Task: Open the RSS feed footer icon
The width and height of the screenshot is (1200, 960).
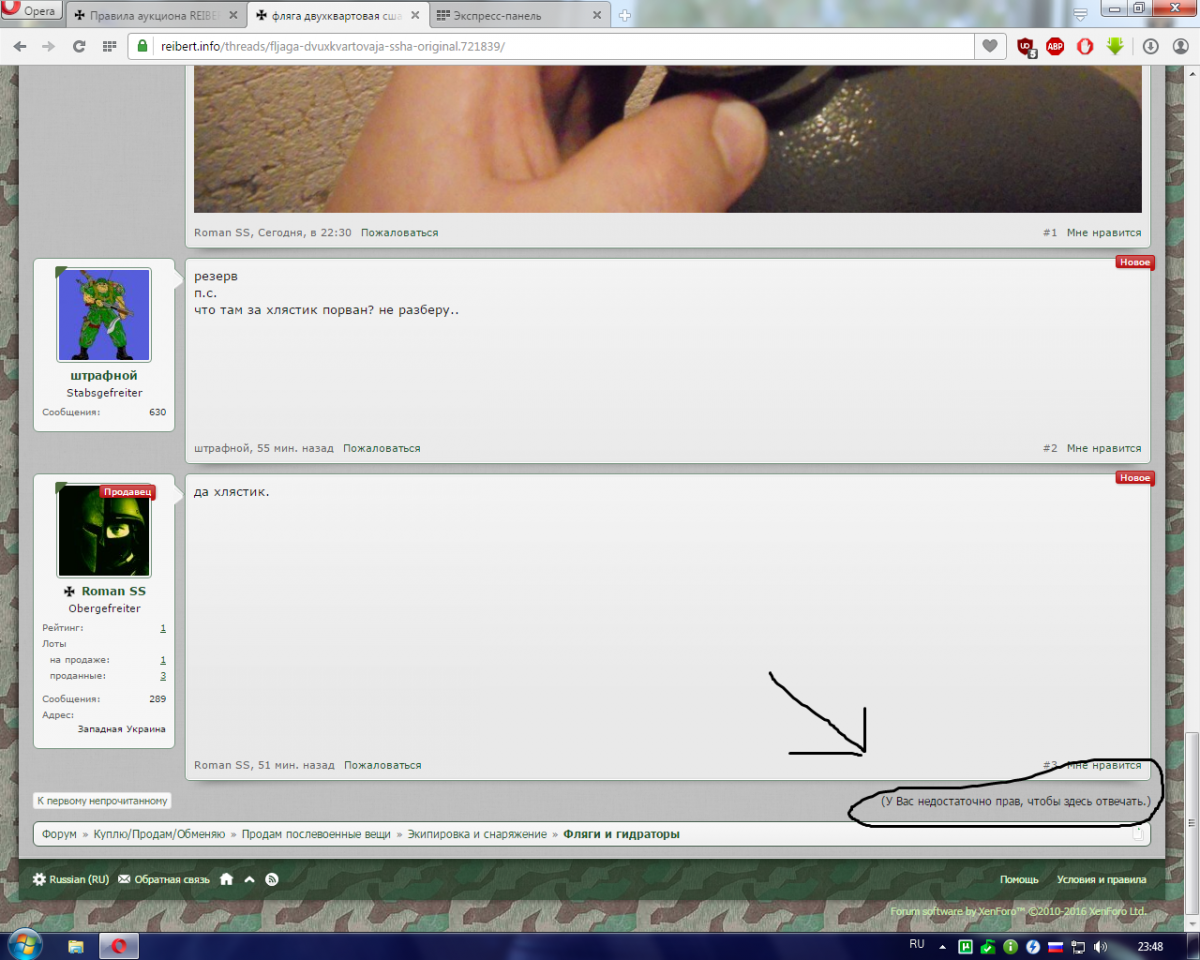Action: point(271,879)
